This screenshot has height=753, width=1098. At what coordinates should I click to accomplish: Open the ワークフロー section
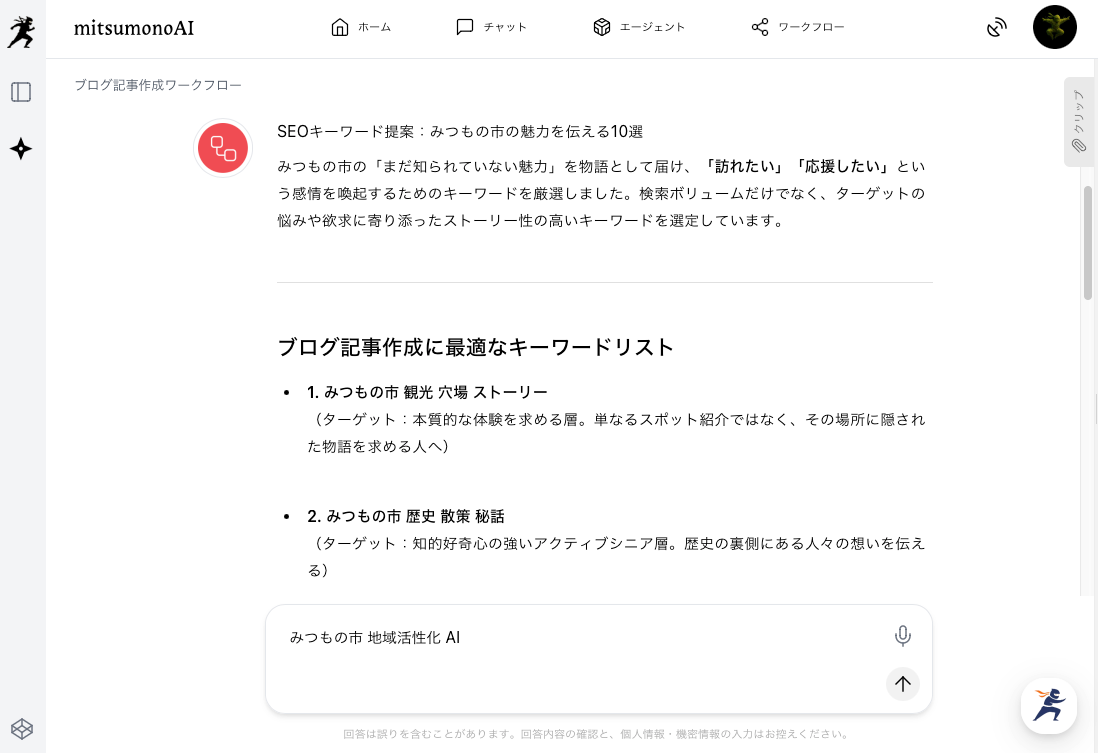point(798,27)
